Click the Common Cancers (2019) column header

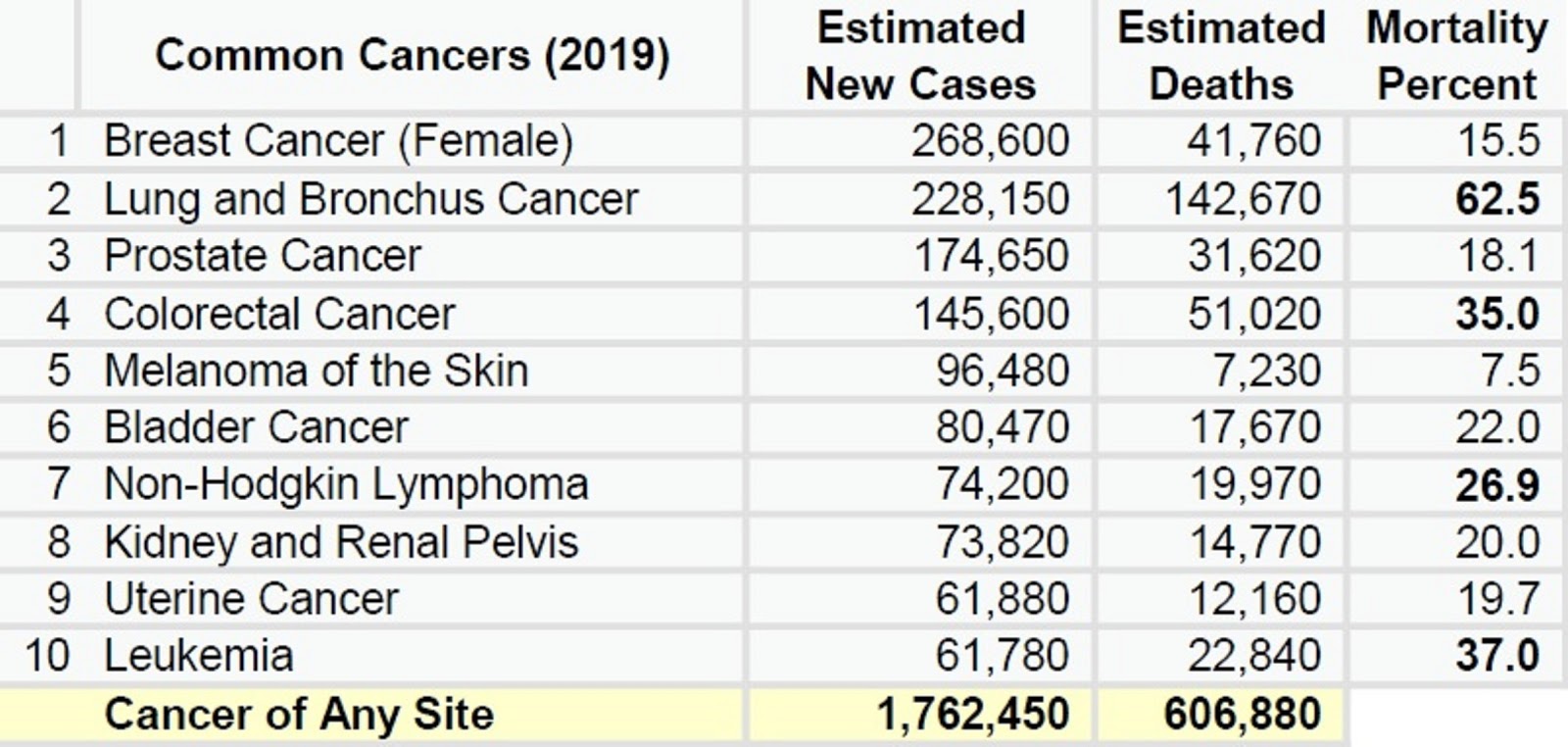412,55
